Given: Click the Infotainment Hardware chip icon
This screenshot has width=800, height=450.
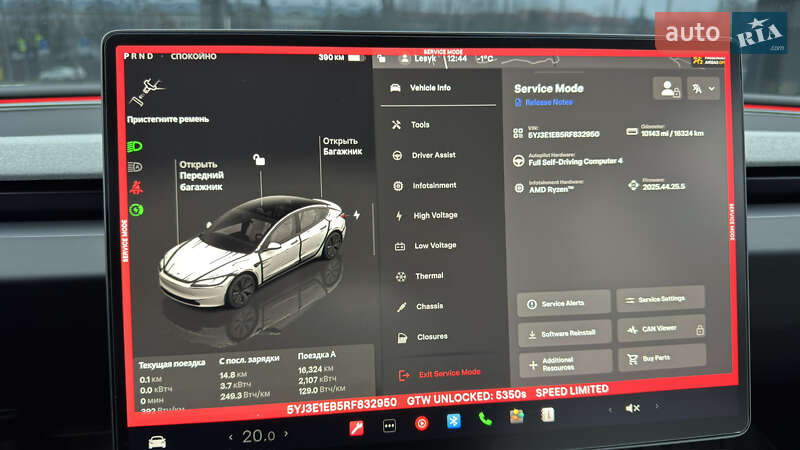Looking at the screenshot, I should (519, 188).
